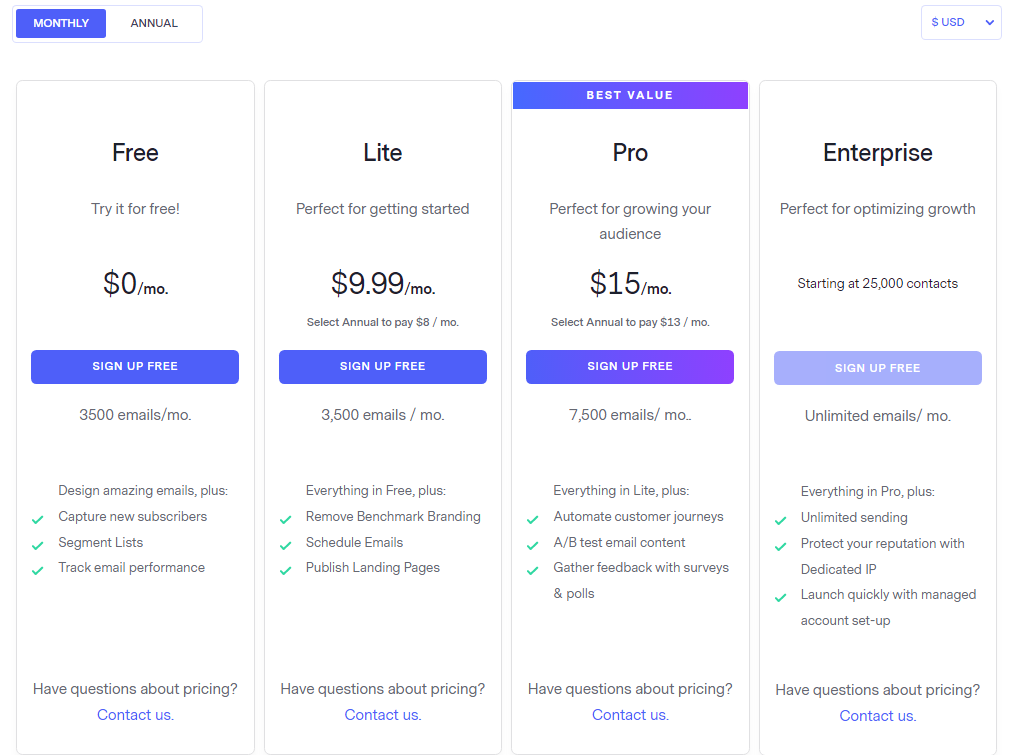
Task: Click checkmark beside Unlimited sending
Action: click(780, 520)
